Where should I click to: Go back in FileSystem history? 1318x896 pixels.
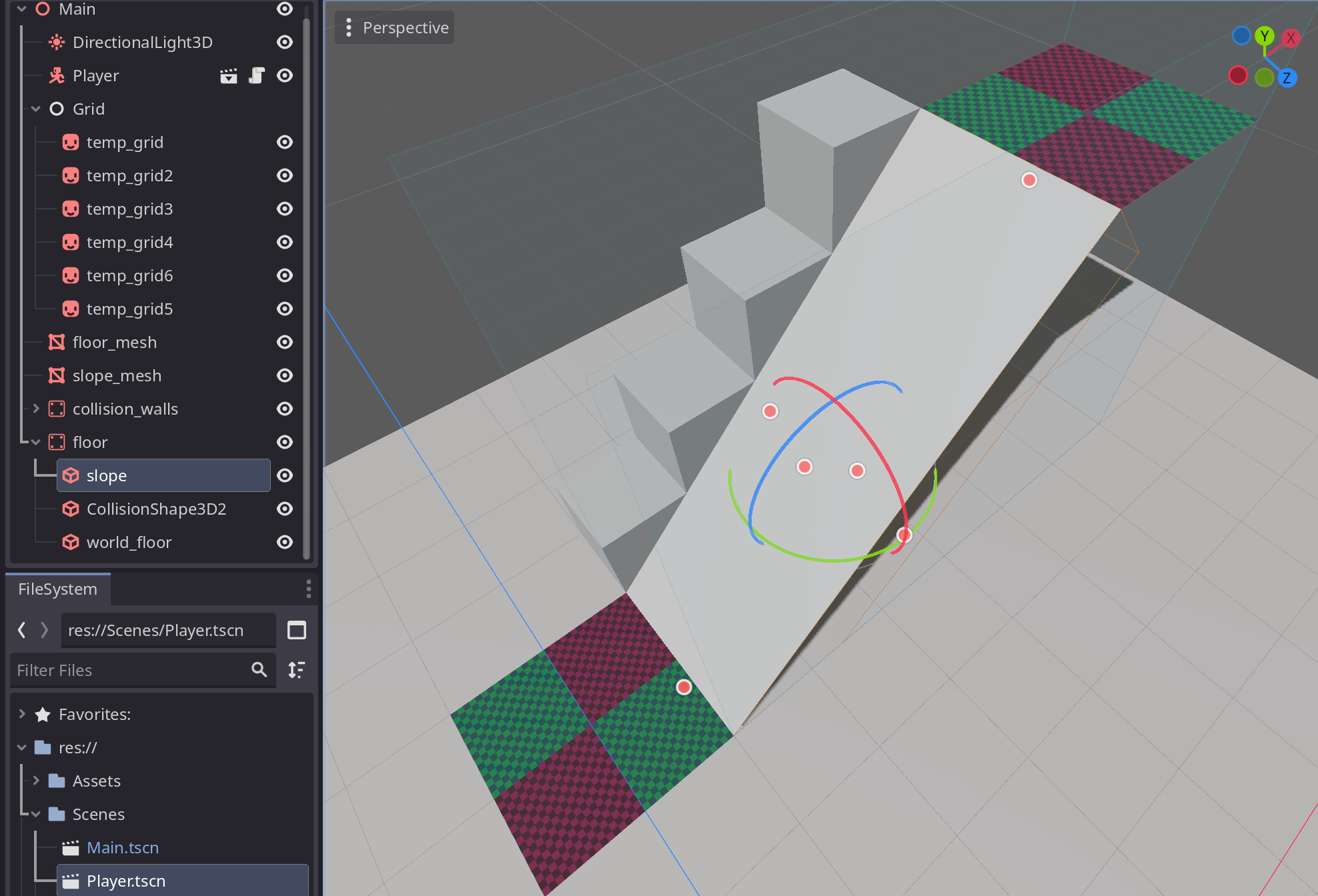point(22,630)
